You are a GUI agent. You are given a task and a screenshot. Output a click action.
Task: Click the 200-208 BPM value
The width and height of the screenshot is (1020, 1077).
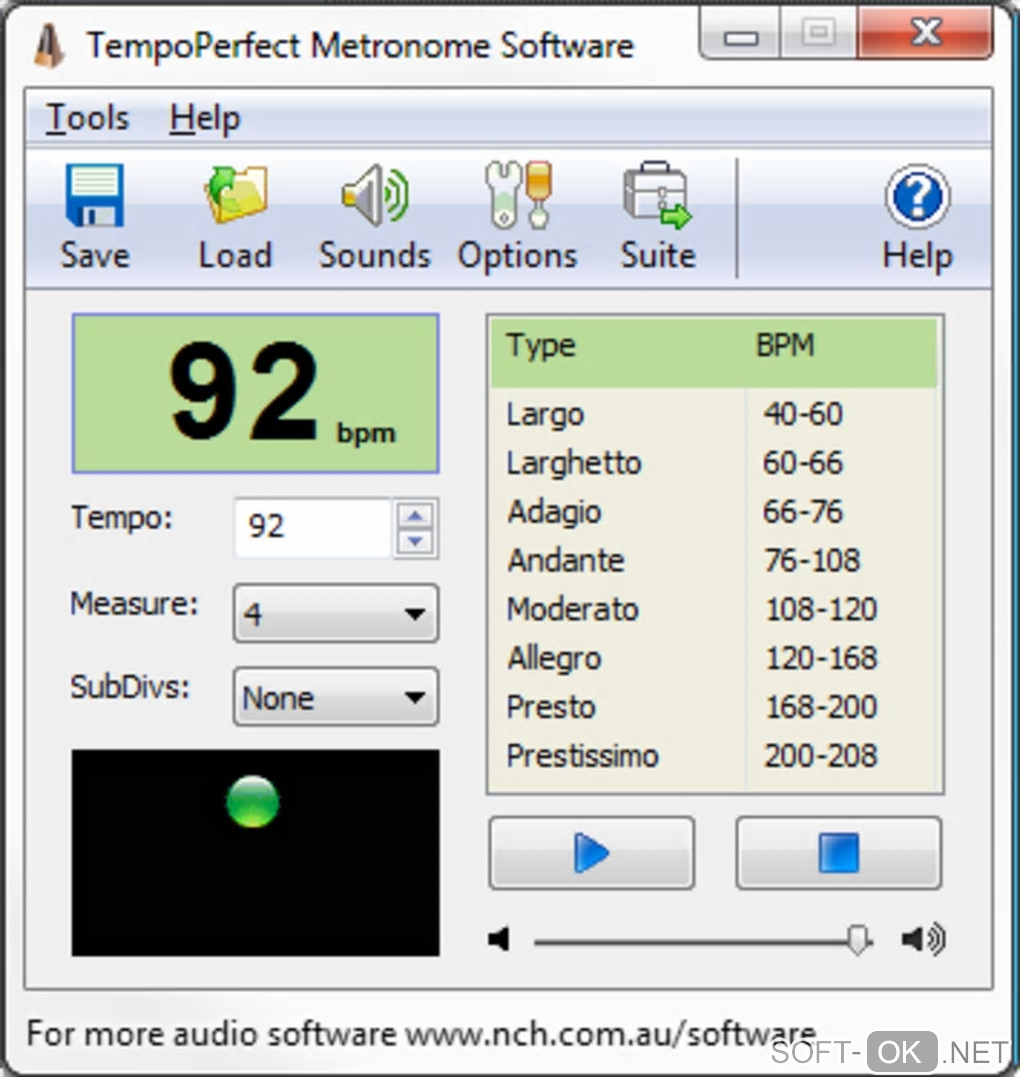click(821, 756)
